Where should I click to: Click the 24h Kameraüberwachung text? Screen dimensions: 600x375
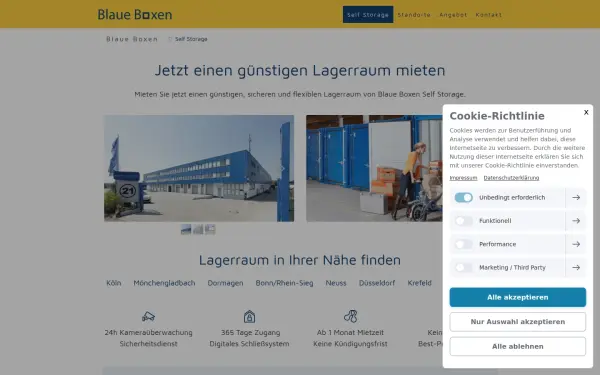click(148, 333)
